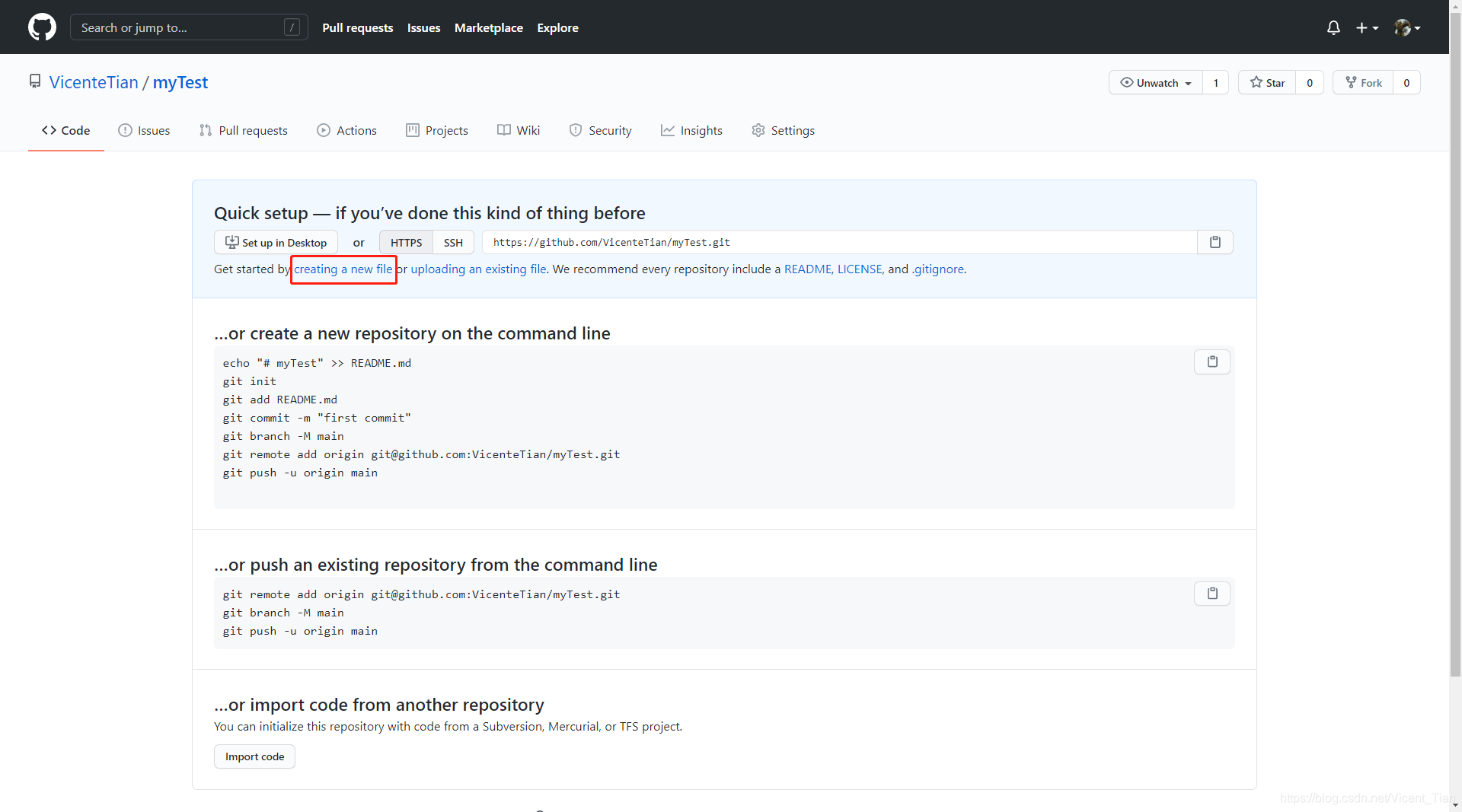Click into the Search or jump to field

pyautogui.click(x=189, y=27)
